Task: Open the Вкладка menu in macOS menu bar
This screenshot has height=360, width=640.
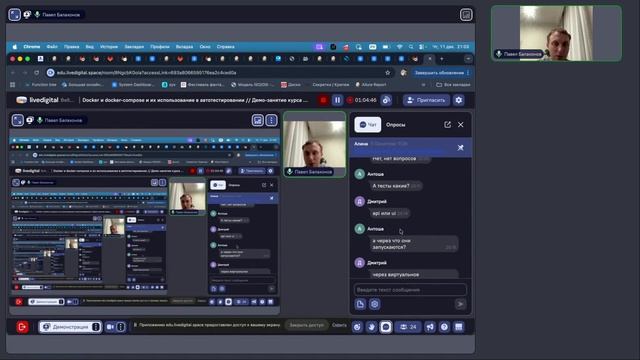Action: (x=184, y=47)
